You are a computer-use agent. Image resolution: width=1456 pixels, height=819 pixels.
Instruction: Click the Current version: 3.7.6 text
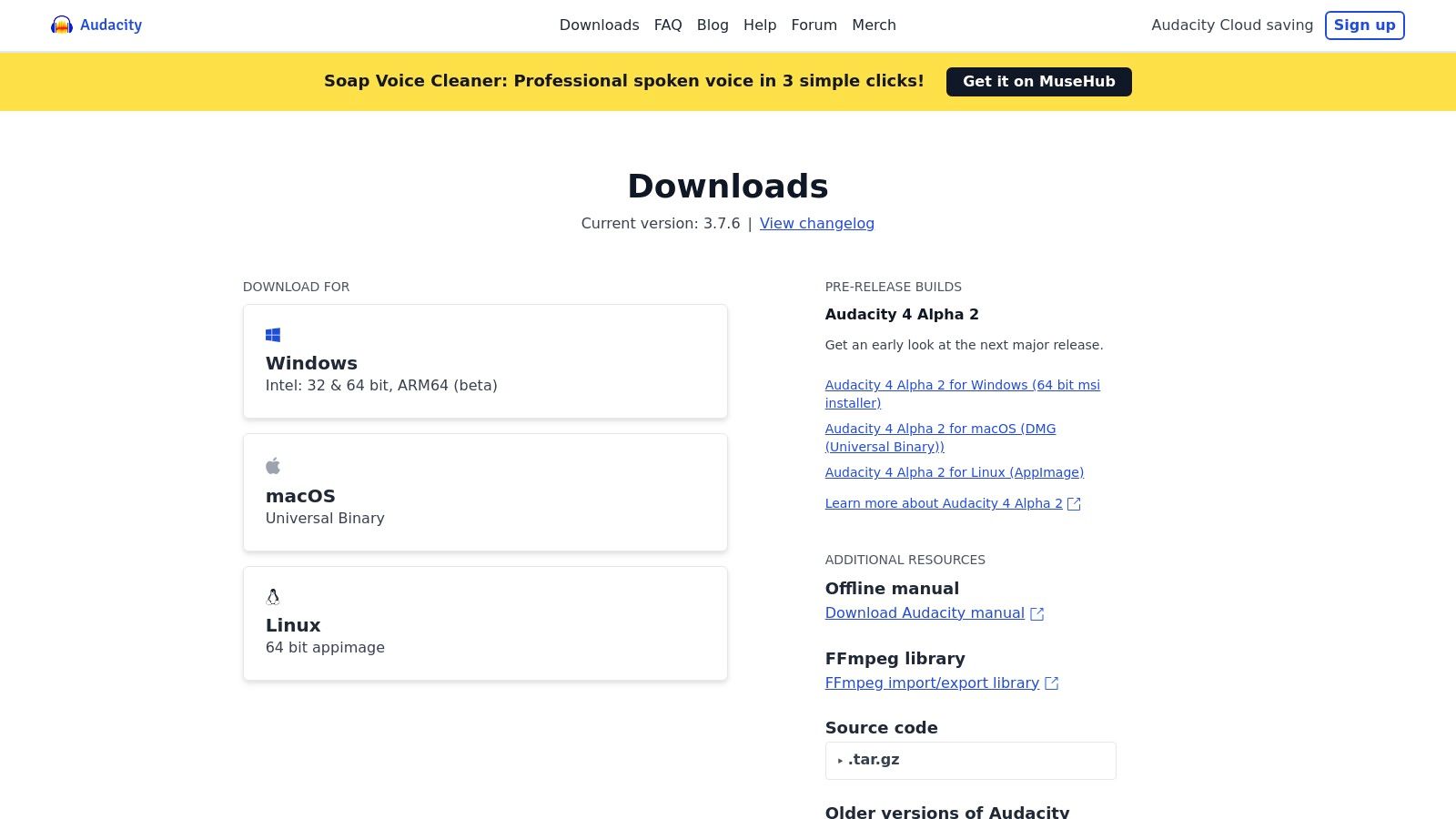click(661, 224)
